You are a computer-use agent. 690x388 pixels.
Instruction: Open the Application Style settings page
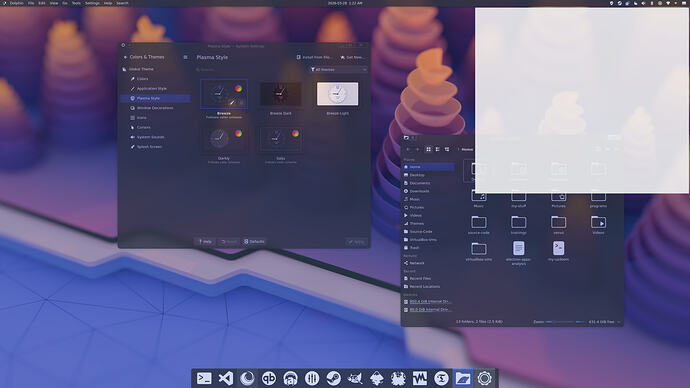(x=155, y=88)
